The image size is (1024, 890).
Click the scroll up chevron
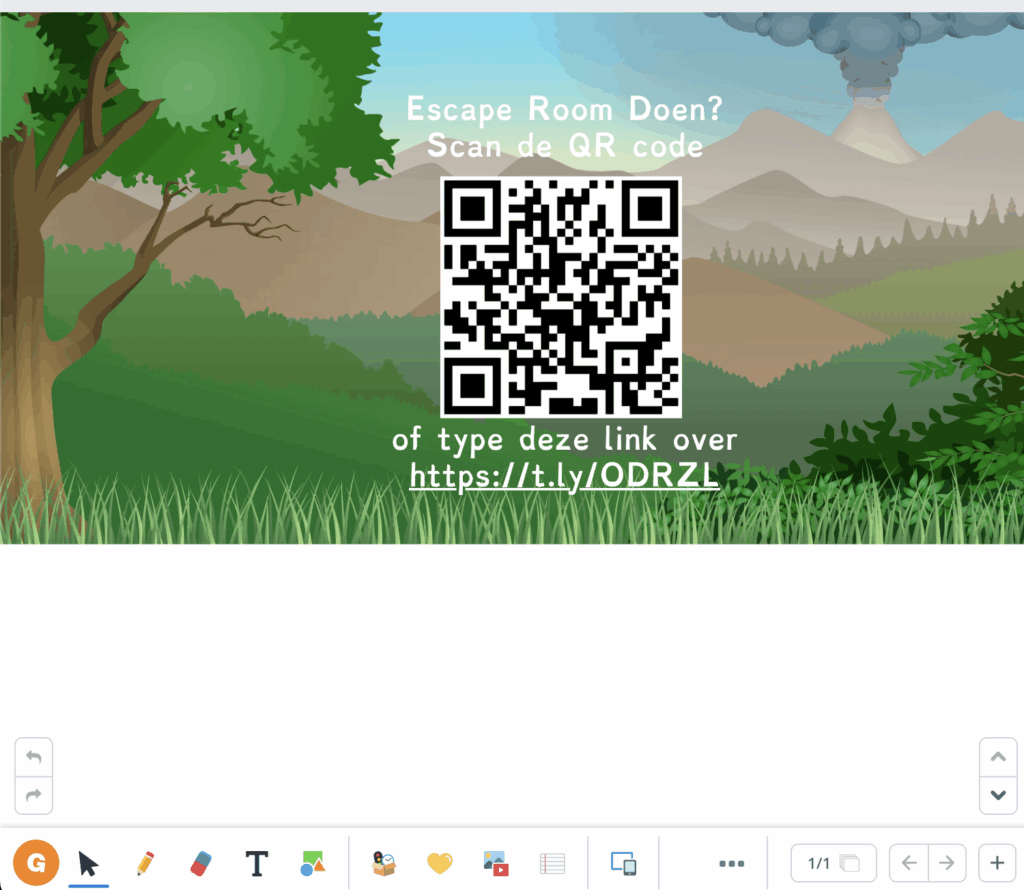997,757
